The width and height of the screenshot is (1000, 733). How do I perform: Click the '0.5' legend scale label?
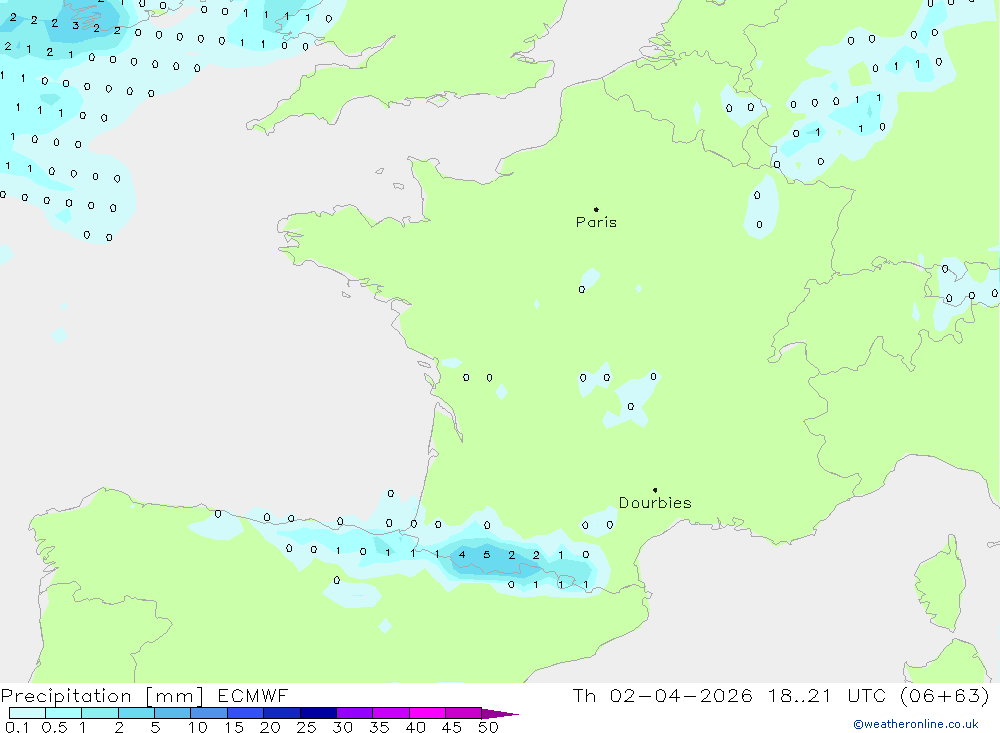point(54,727)
